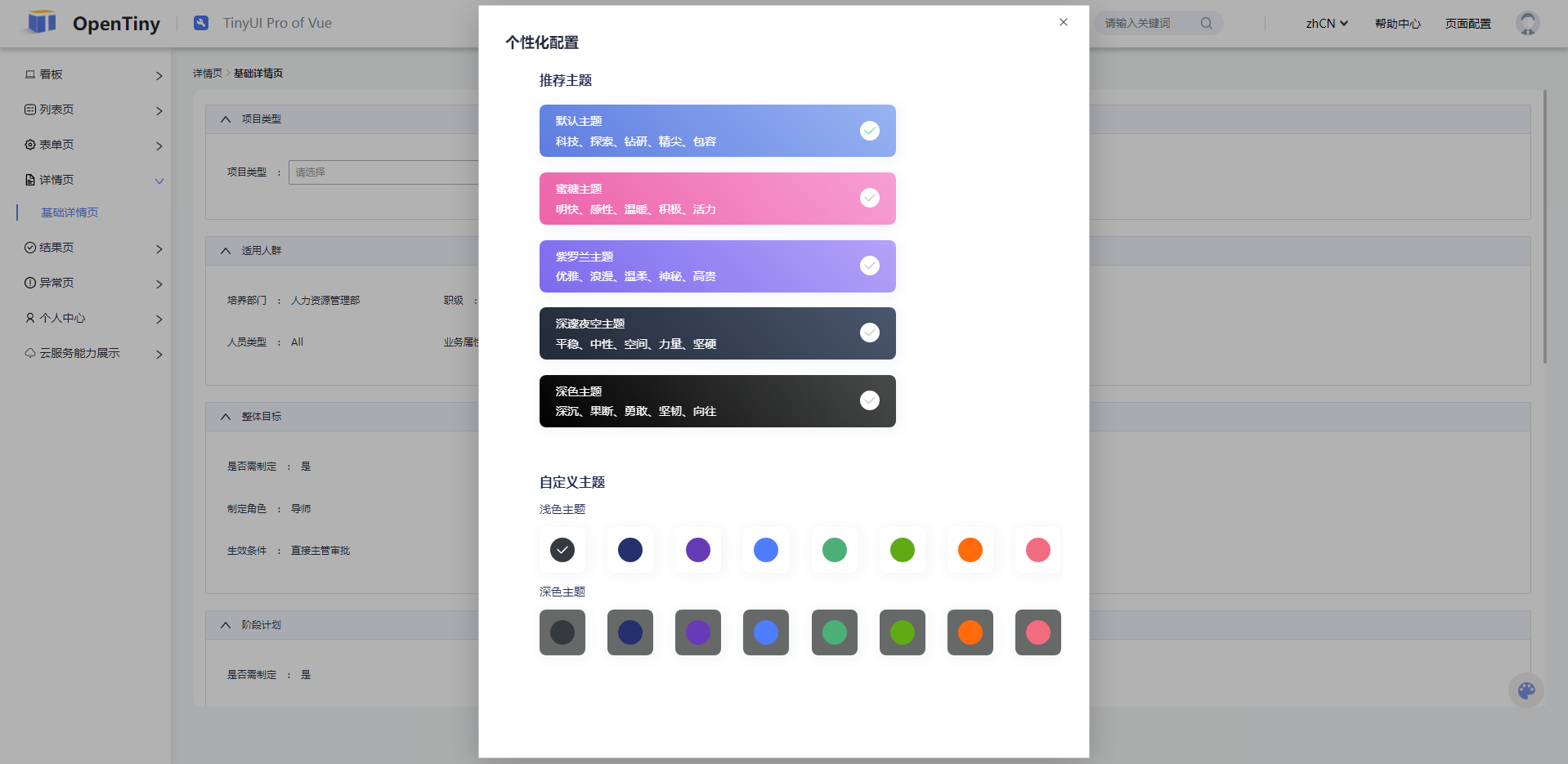Open the 项目类型 请选择 select box

coord(383,172)
